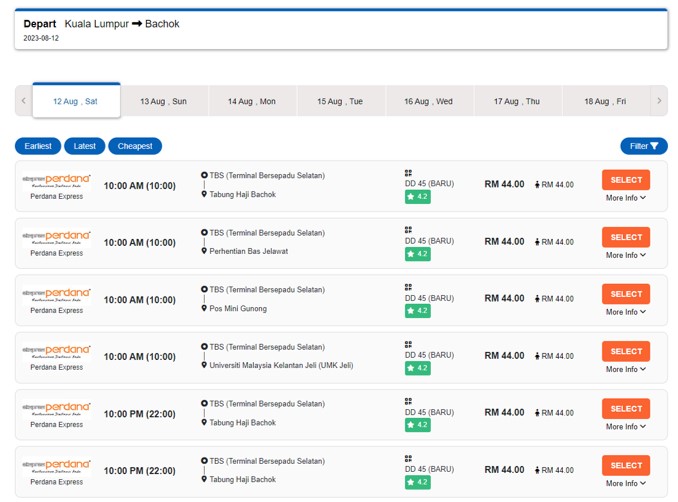Sort results by Cheapest
Screen dimensions: 678x502
pyautogui.click(x=135, y=146)
